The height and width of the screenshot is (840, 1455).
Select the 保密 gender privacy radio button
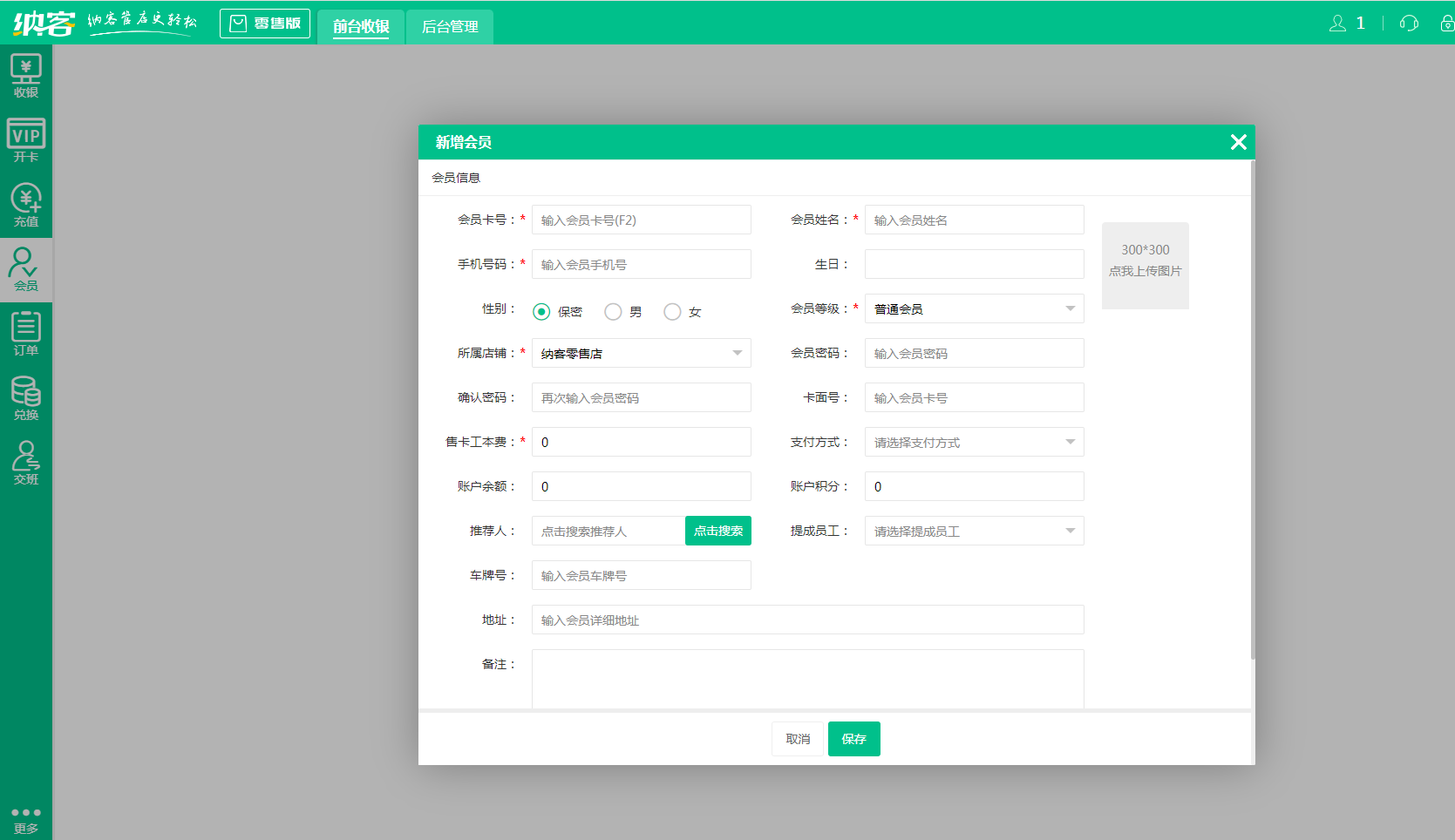coord(541,311)
